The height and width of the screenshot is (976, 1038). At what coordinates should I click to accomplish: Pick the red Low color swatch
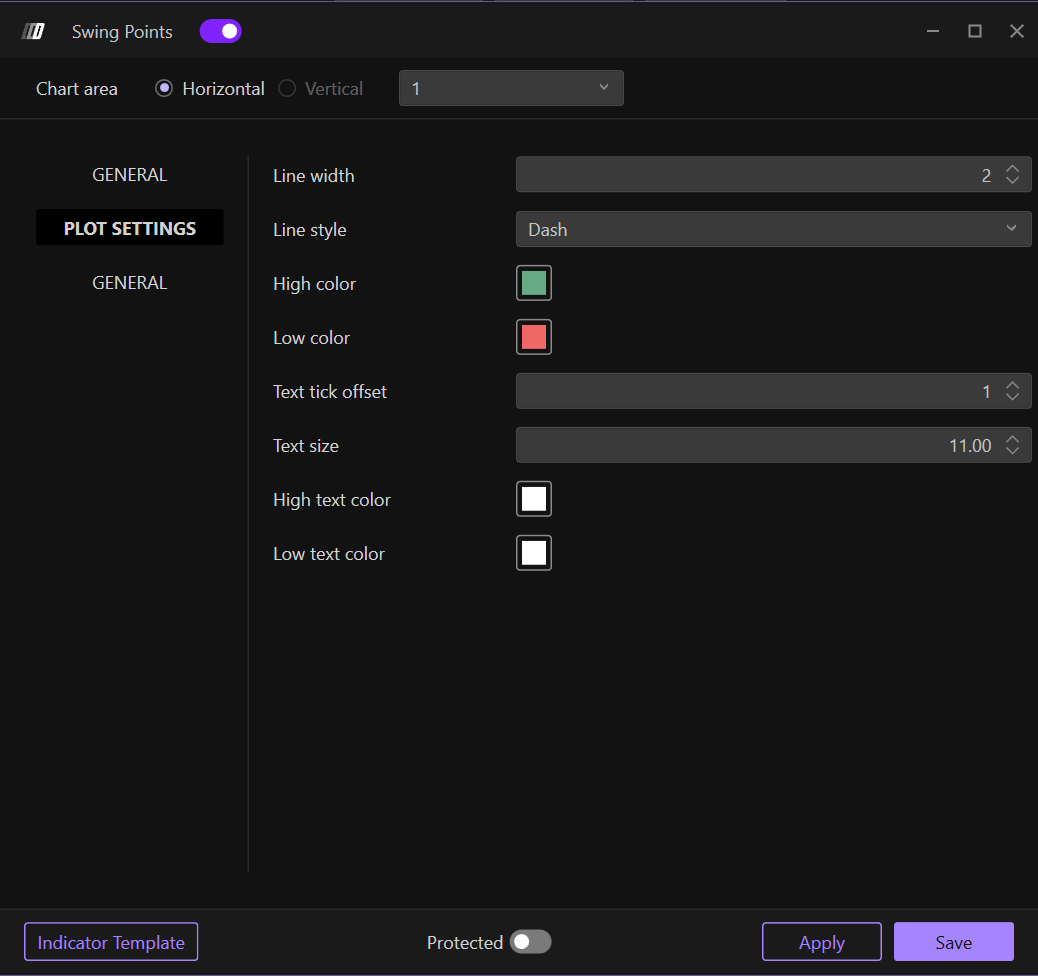(534, 338)
